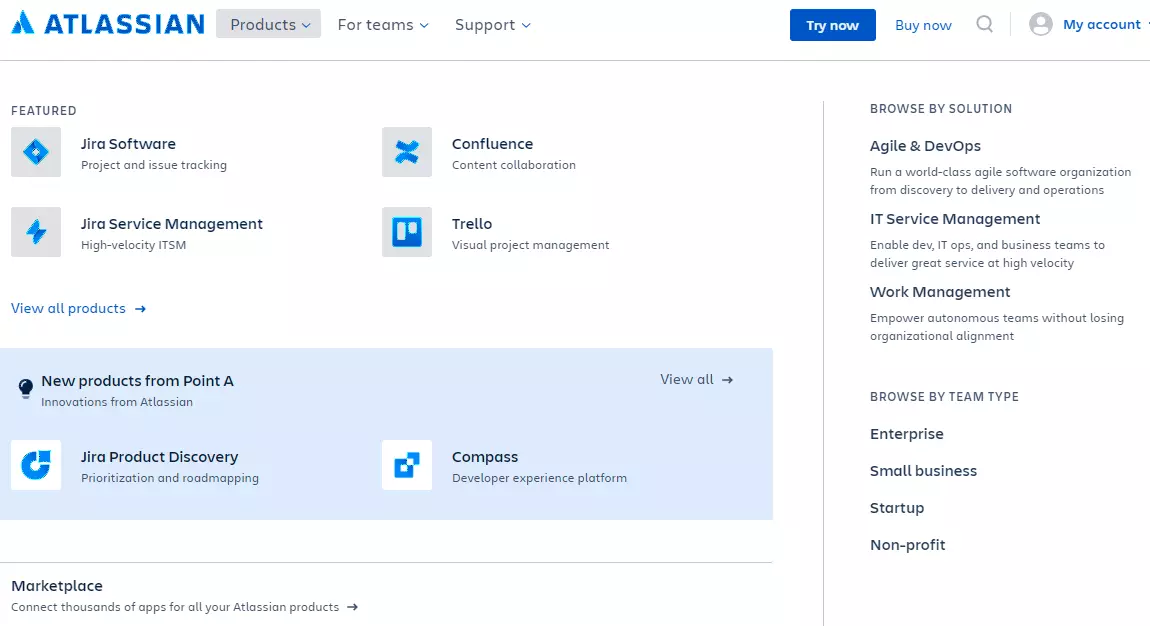Click the account avatar icon

point(1041,24)
